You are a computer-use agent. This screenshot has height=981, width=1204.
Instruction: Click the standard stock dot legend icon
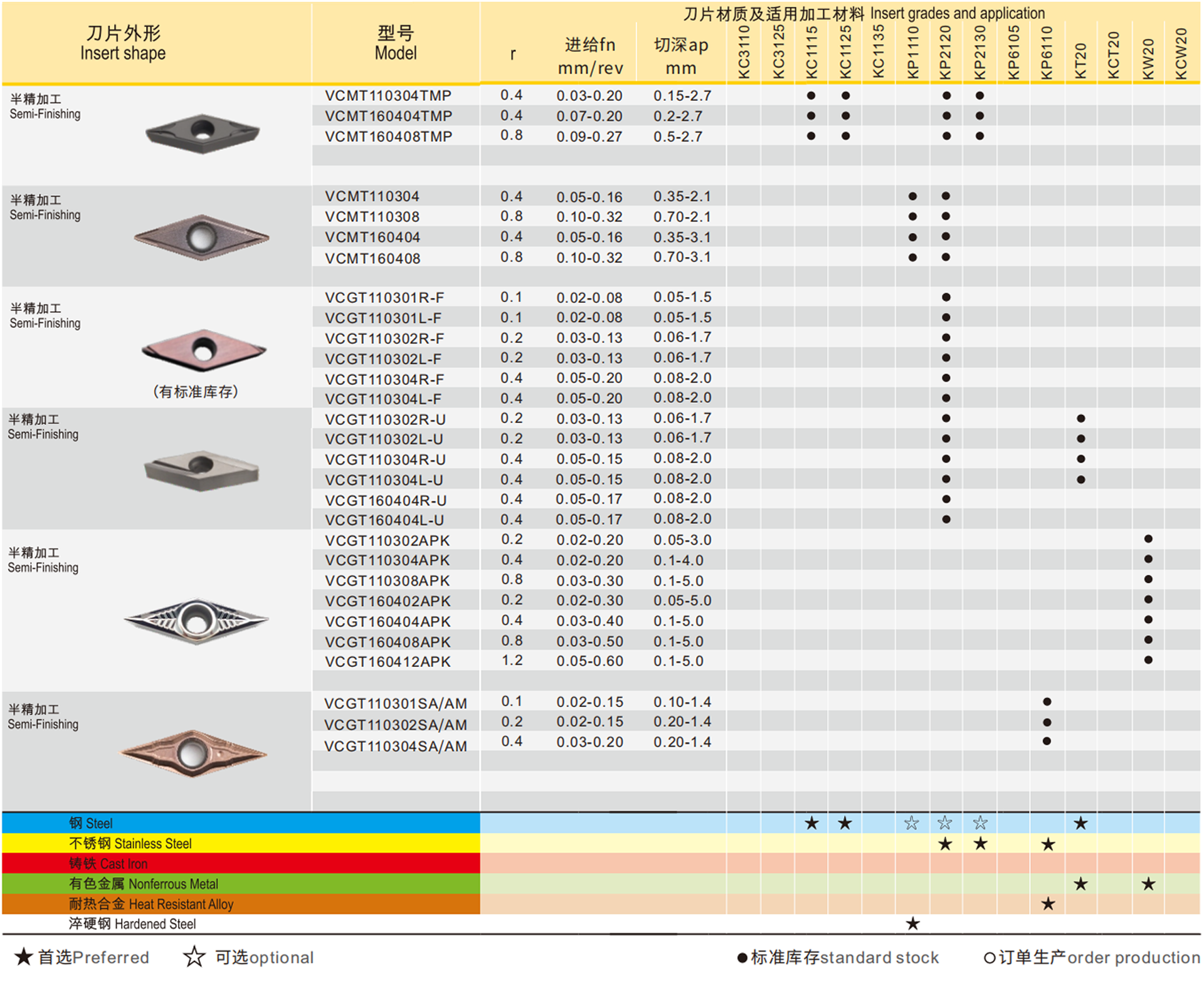tap(742, 957)
